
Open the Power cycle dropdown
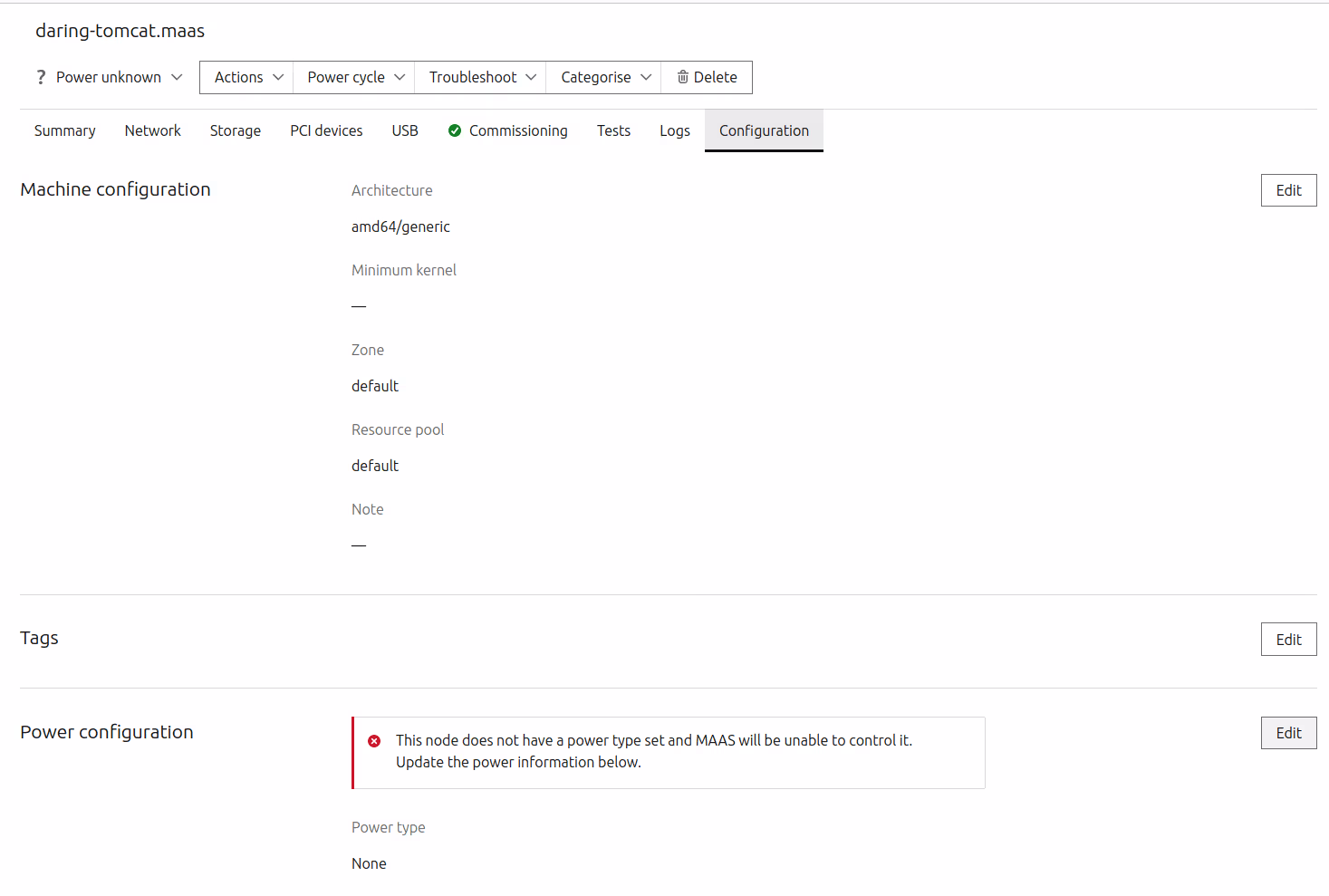pyautogui.click(x=354, y=77)
